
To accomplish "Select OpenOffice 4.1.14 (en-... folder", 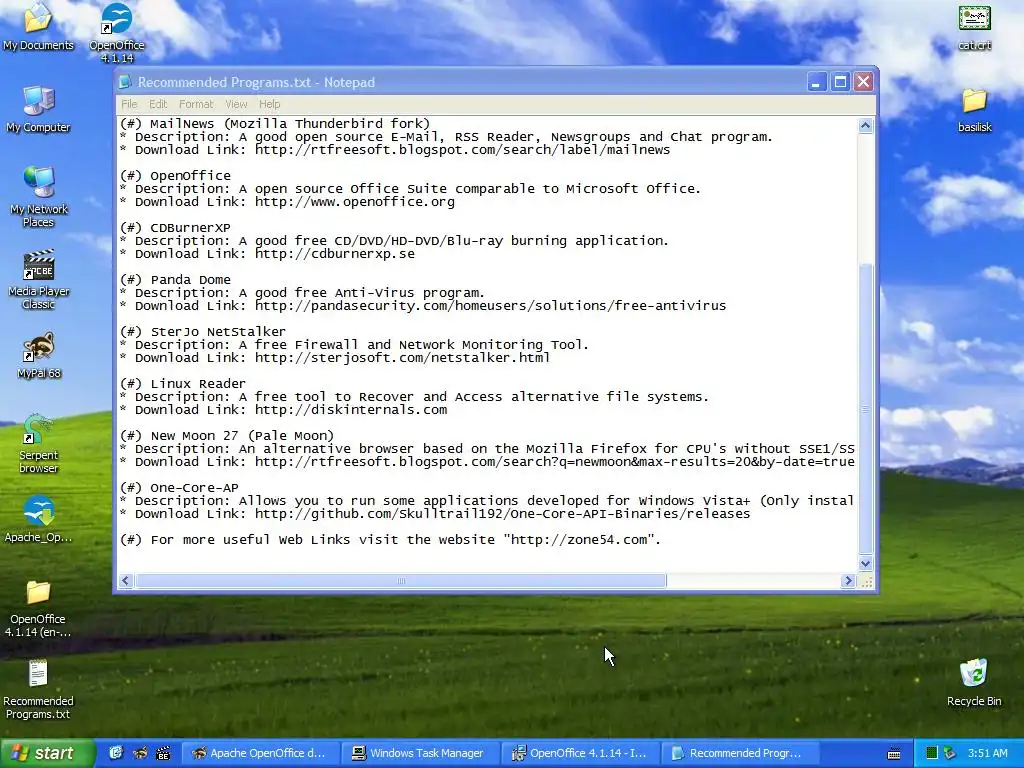I will tap(38, 608).
